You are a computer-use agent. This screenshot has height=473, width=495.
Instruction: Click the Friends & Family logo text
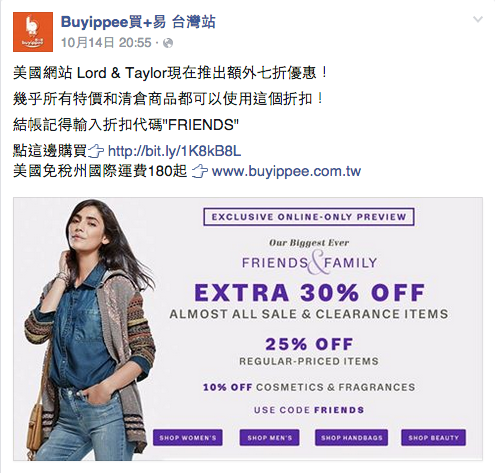(x=309, y=263)
